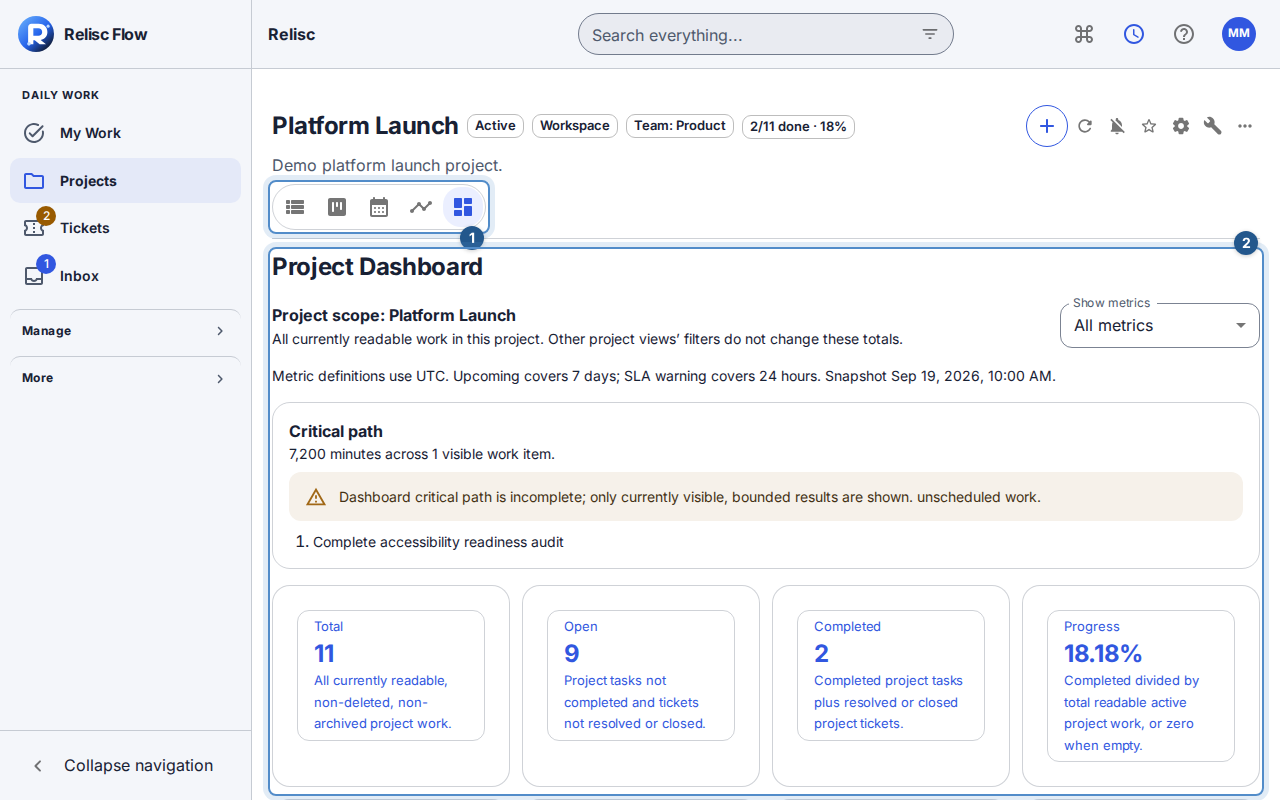Click the Workspace chip
The height and width of the screenshot is (800, 1280).
point(575,126)
